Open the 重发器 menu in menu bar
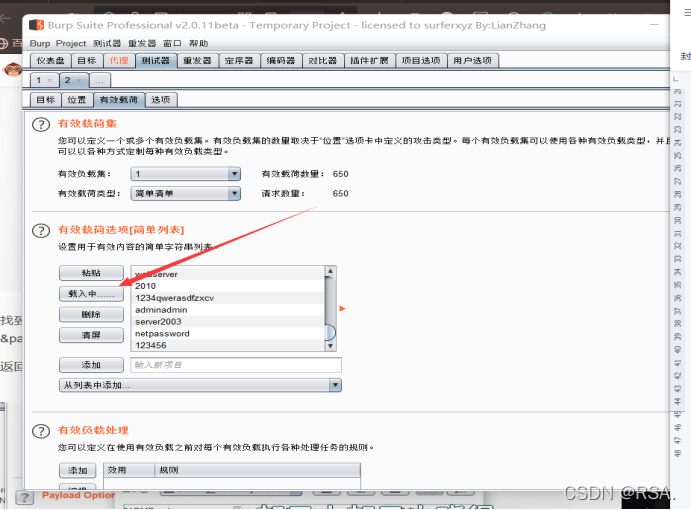This screenshot has width=691, height=510. point(142,44)
